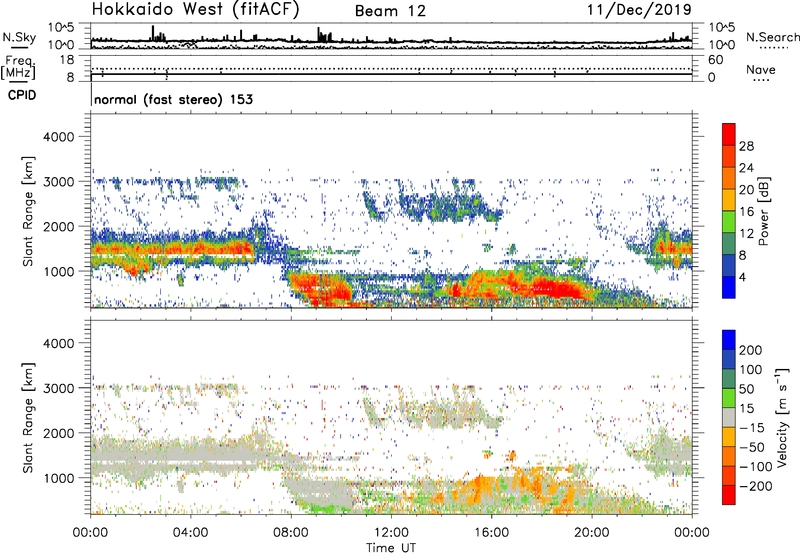Click the velocity colorbar gray segment
The height and width of the screenshot is (554, 800).
[729, 418]
